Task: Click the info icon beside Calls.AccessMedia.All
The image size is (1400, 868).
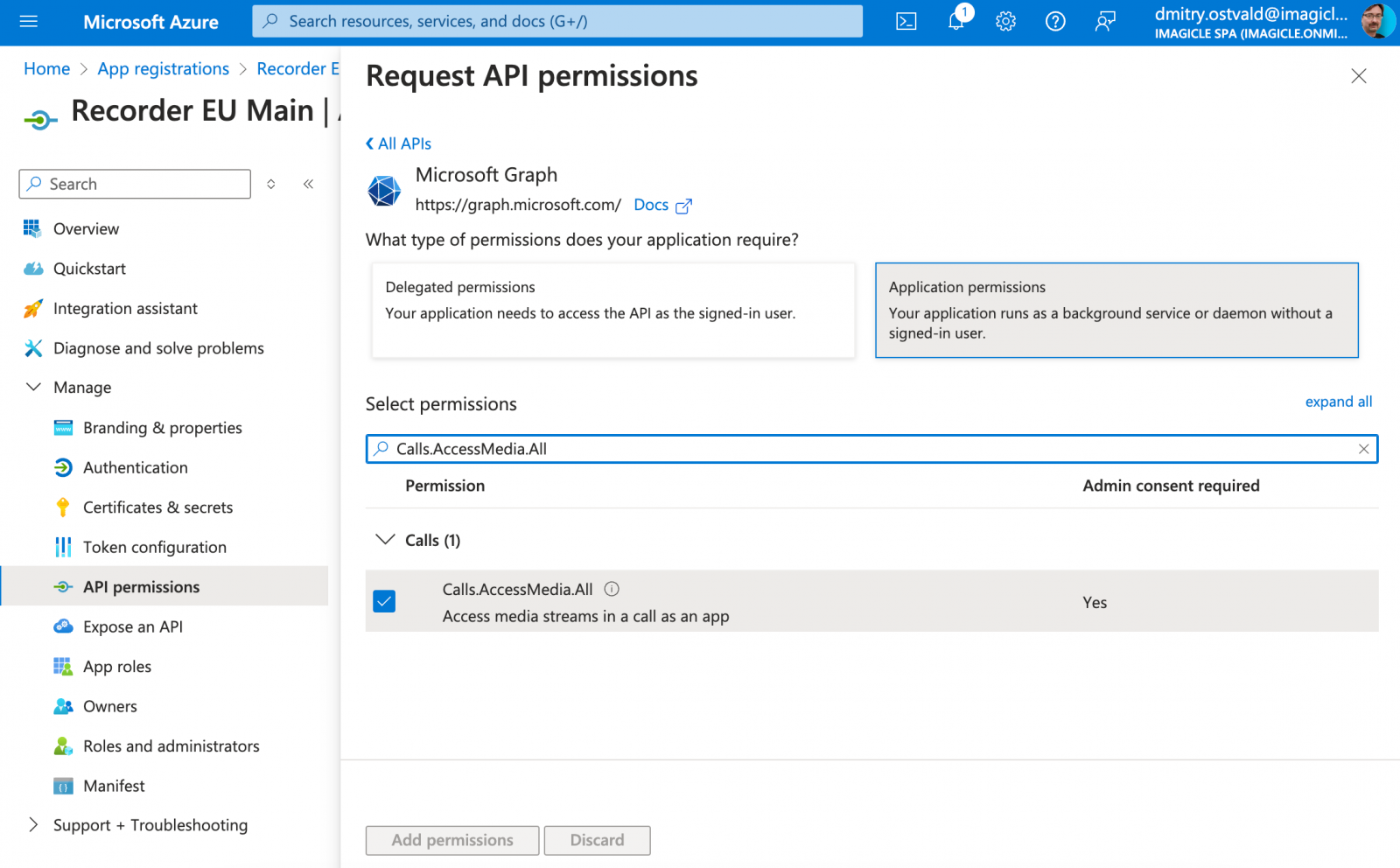Action: (612, 589)
